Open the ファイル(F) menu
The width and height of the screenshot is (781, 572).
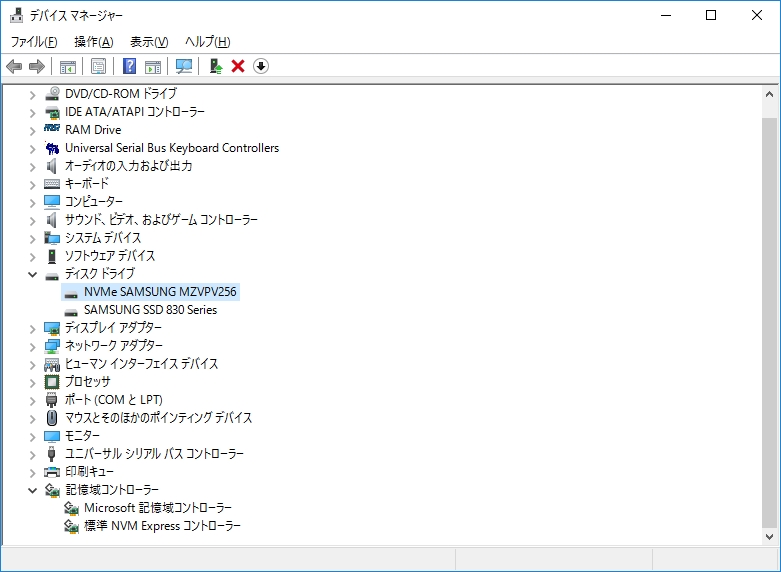click(33, 41)
